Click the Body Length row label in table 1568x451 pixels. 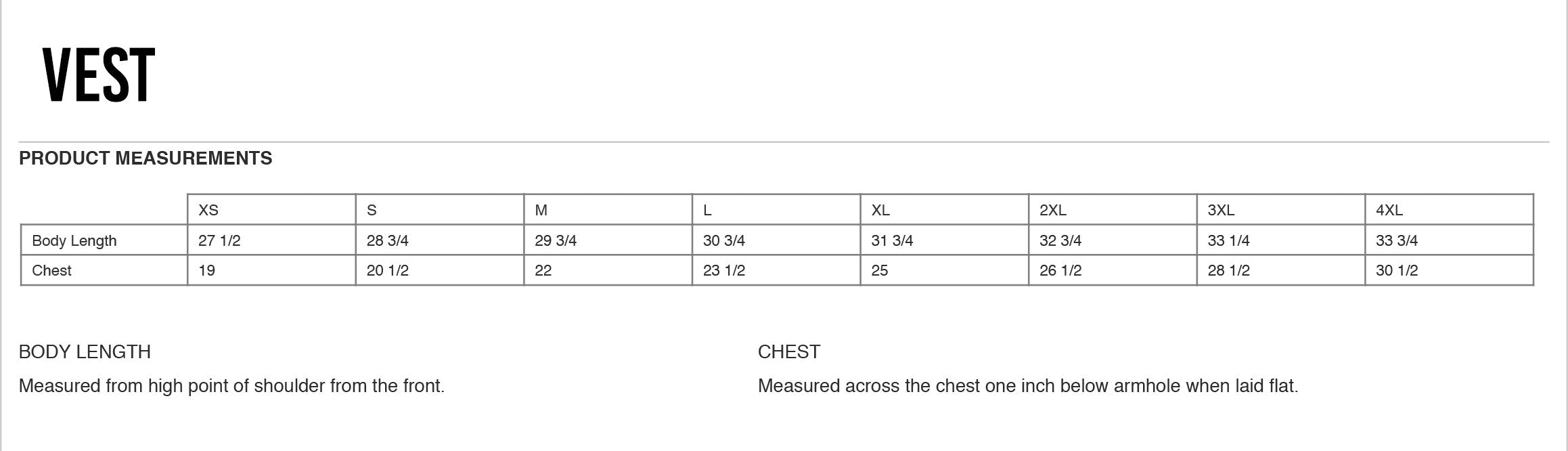pyautogui.click(x=74, y=240)
